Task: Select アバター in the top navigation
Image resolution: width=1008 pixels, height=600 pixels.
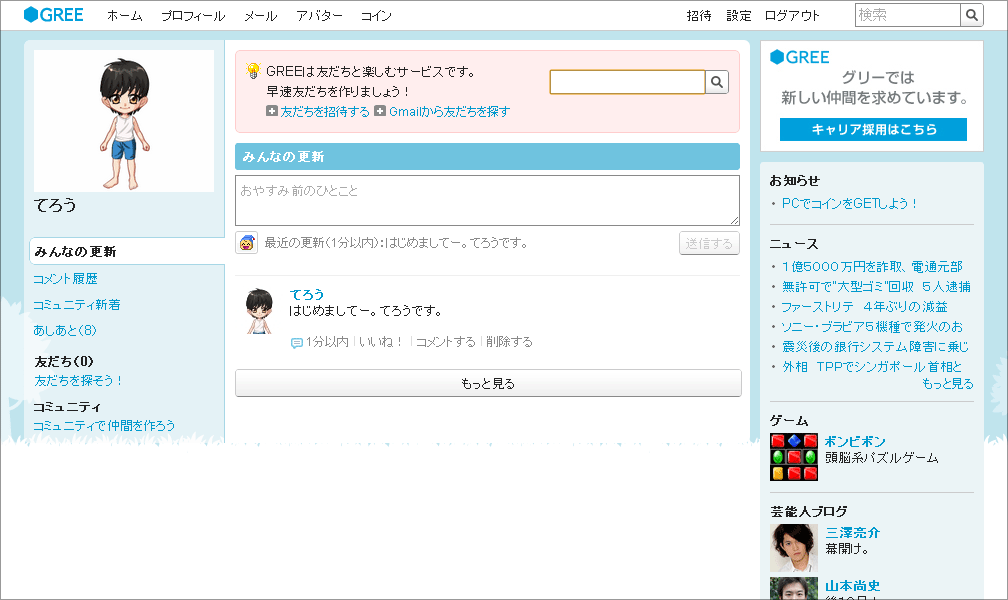Action: pyautogui.click(x=319, y=15)
